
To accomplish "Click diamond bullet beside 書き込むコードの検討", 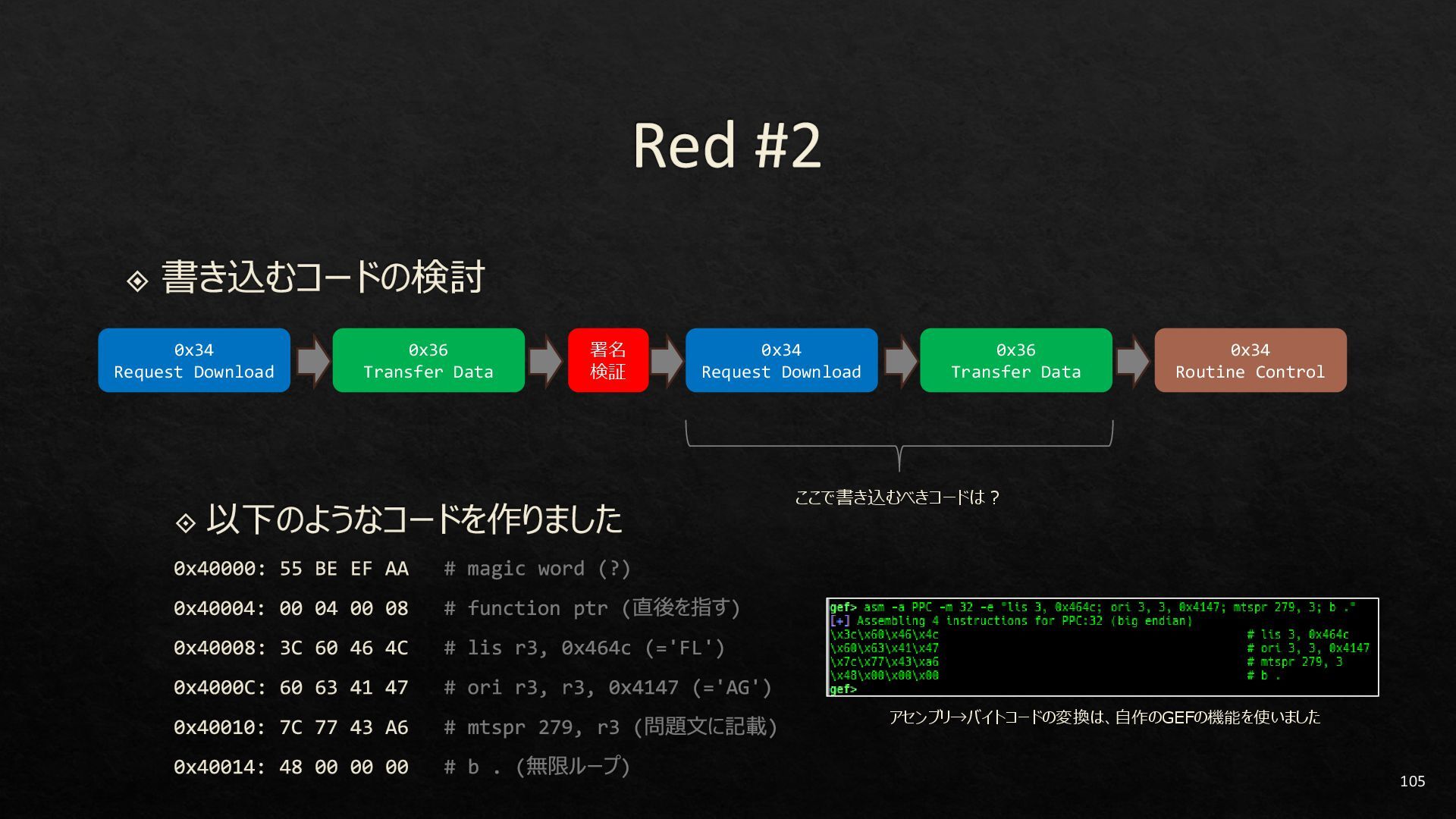I will coord(137,281).
